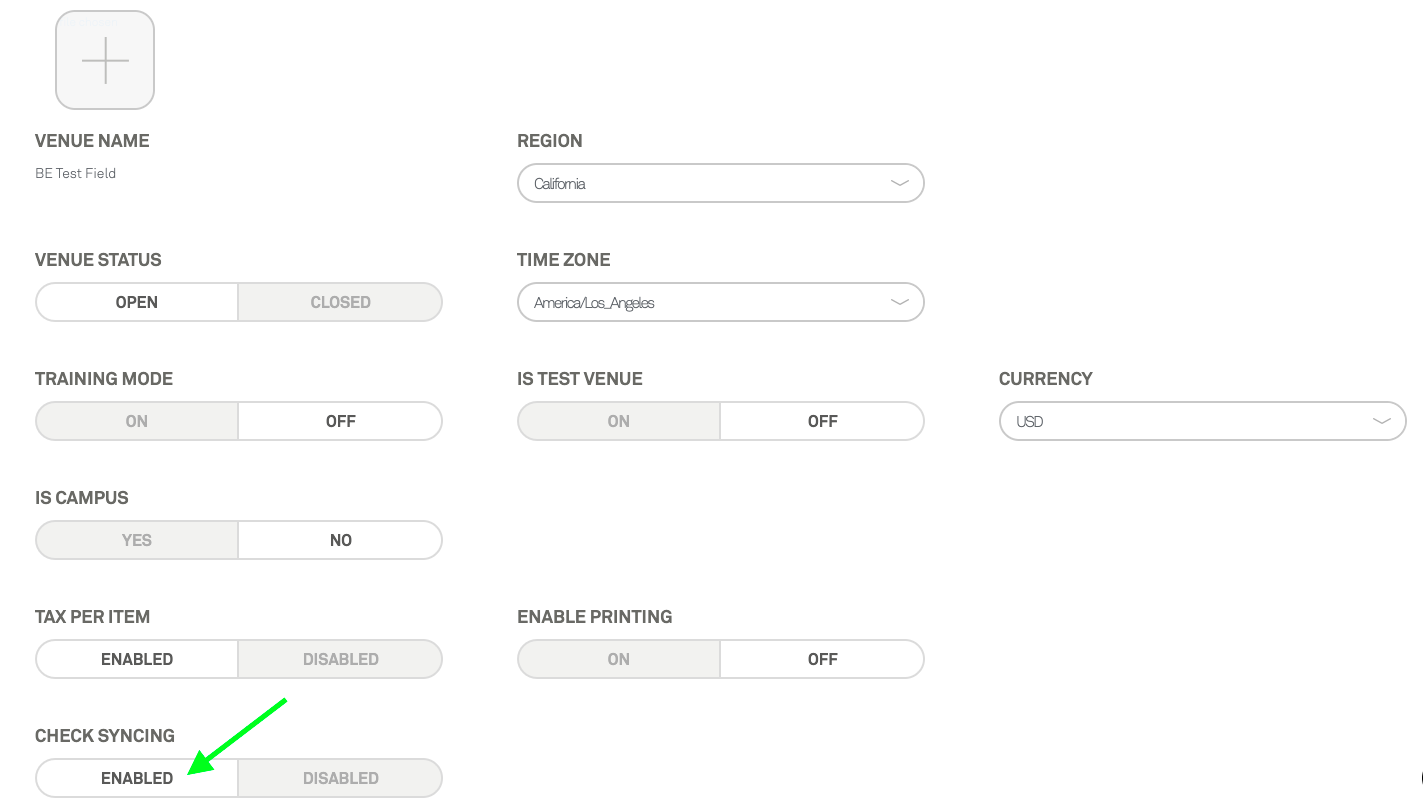Turn Is Test Venue off
1423x808 pixels.
[x=822, y=421]
